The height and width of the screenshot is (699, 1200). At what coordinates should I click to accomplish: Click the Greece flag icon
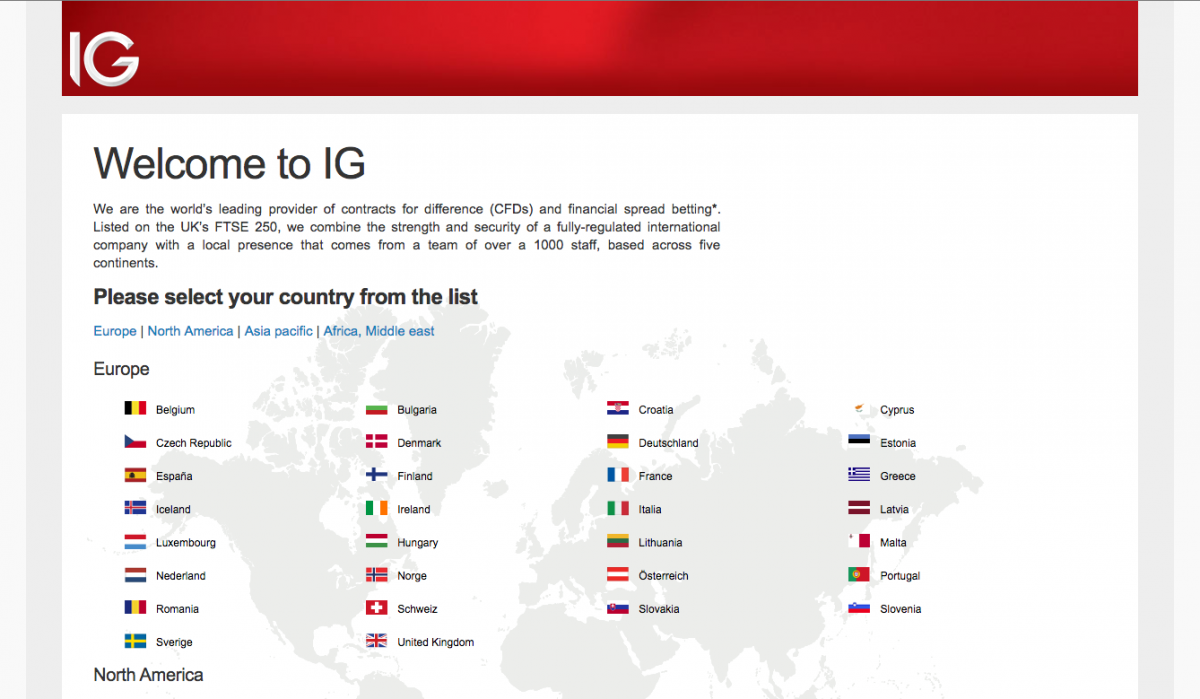click(x=860, y=475)
